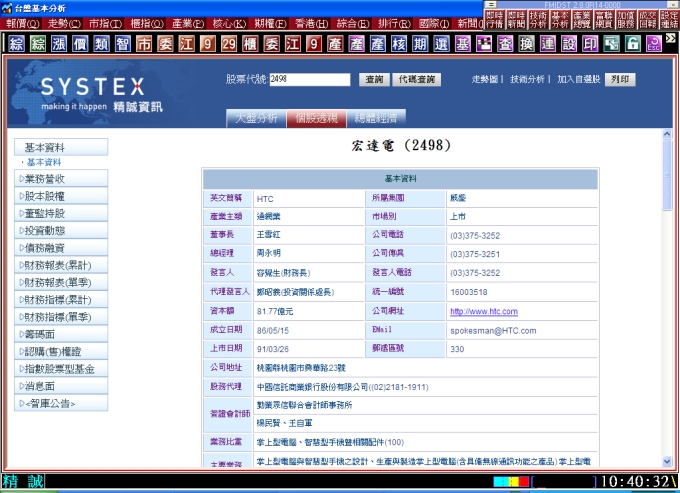
Task: Open the 技術分析 link in the header
Action: point(527,79)
